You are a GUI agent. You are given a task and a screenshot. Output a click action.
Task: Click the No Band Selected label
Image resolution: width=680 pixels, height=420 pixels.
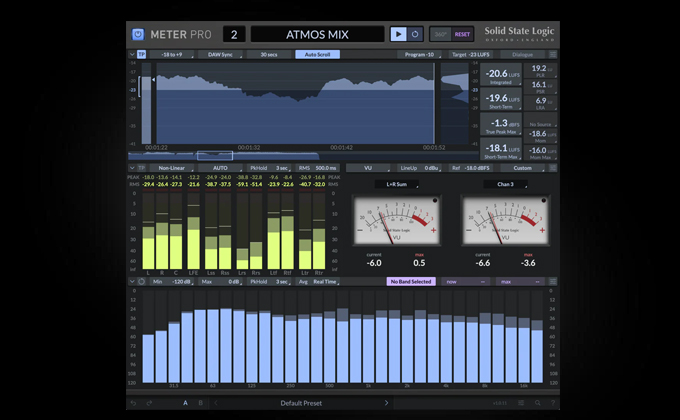(411, 282)
